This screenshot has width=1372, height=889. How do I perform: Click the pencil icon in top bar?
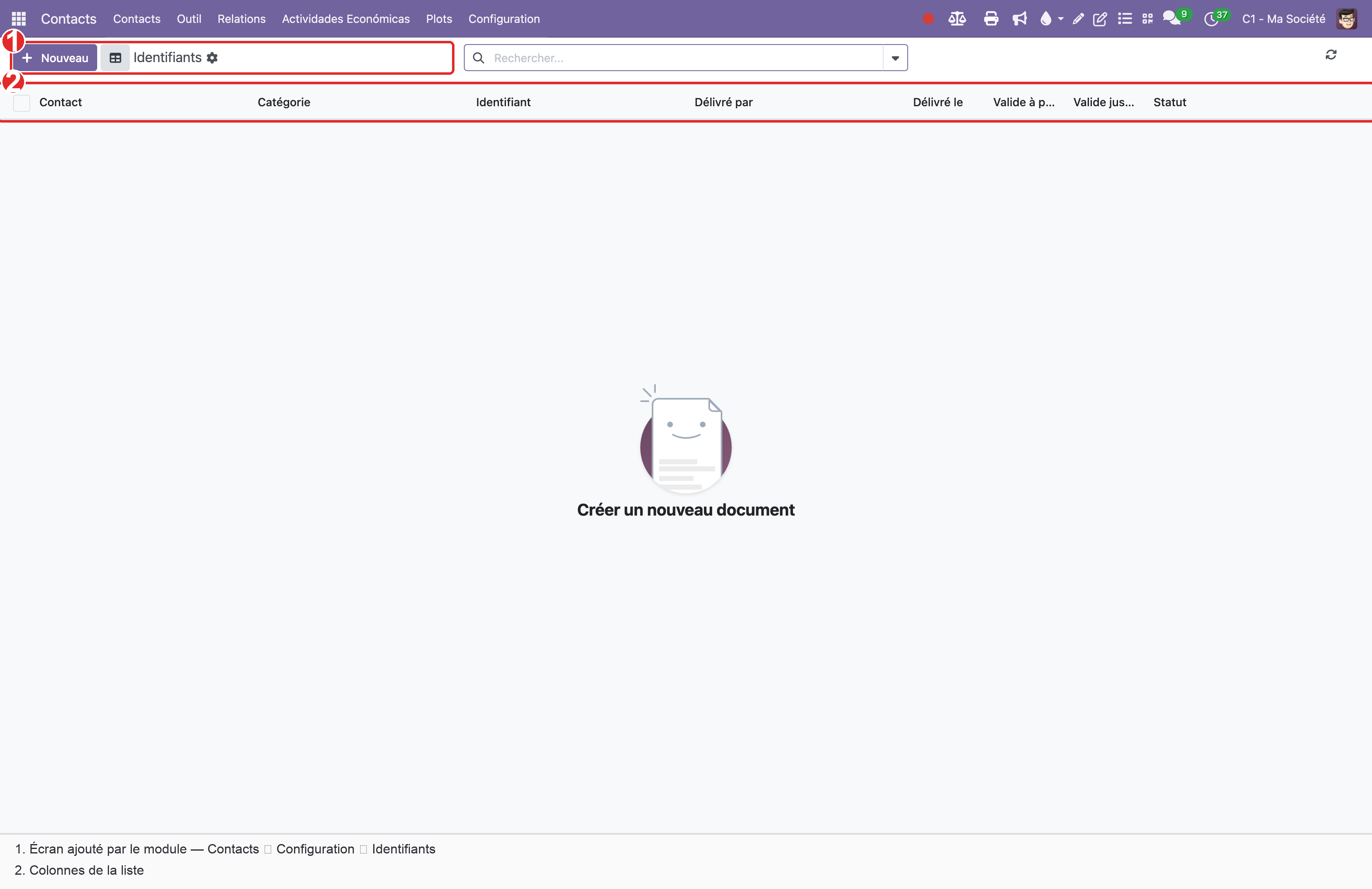point(1078,18)
